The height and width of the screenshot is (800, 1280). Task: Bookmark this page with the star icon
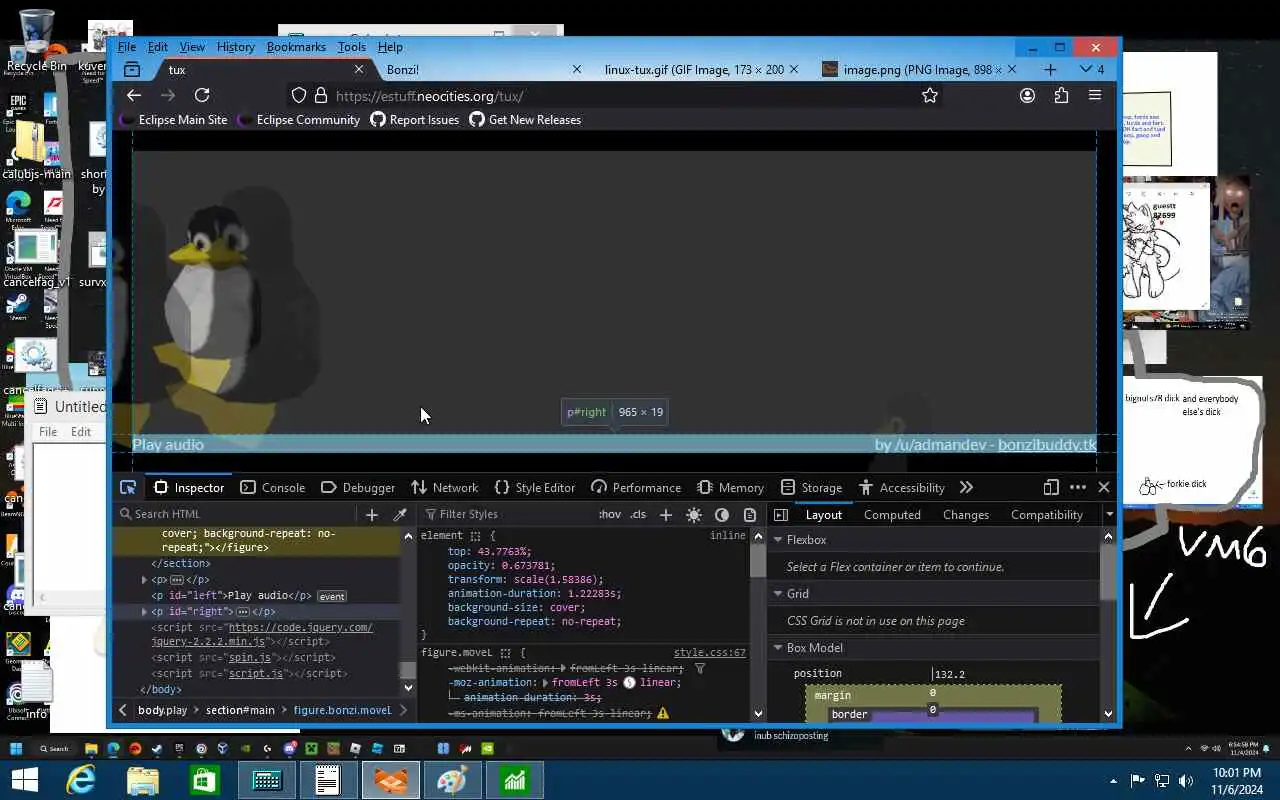930,95
